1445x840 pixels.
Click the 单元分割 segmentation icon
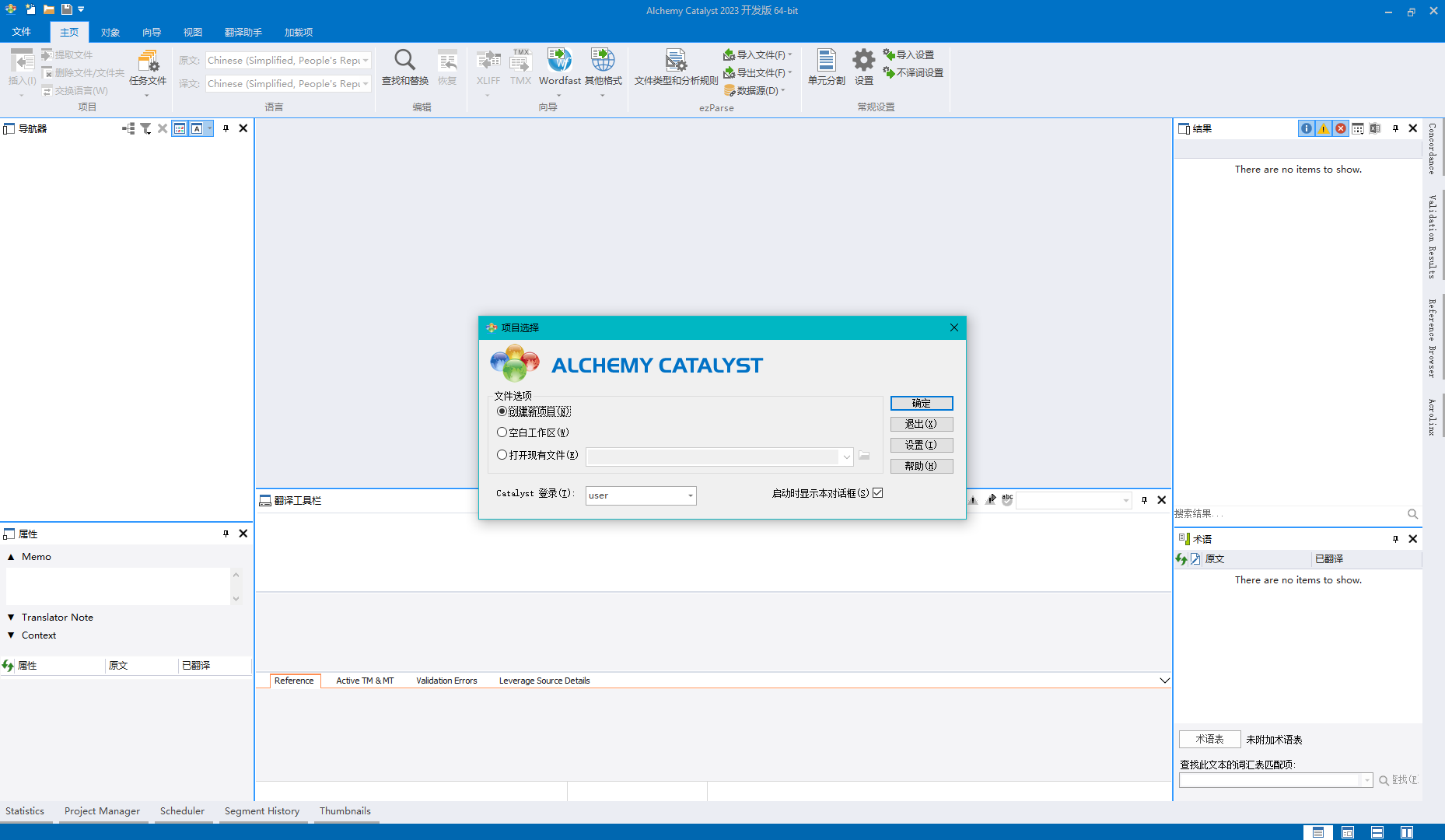pyautogui.click(x=826, y=68)
